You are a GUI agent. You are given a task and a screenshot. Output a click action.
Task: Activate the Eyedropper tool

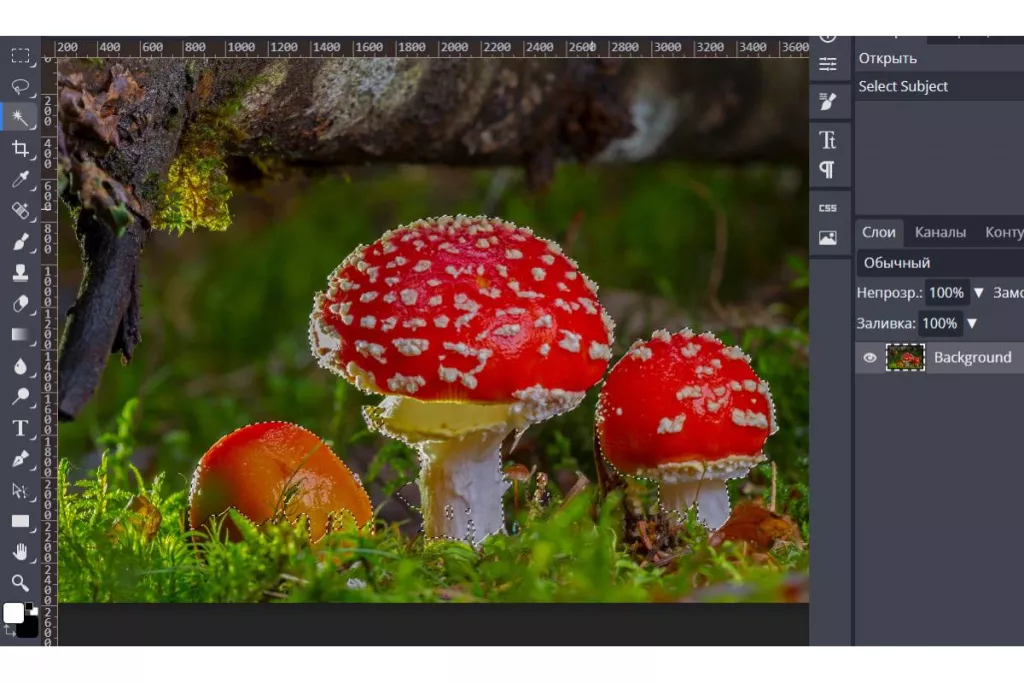(x=20, y=179)
